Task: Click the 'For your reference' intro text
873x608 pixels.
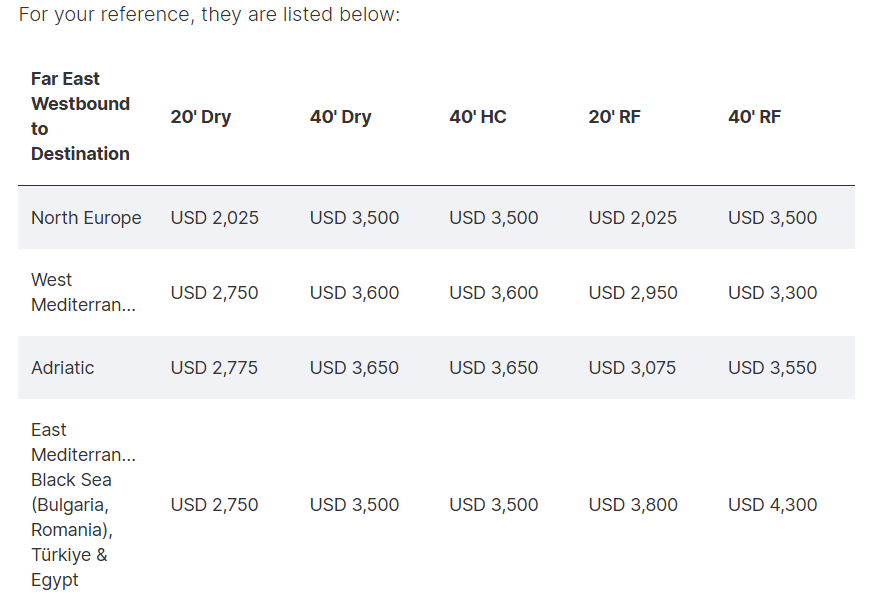Action: [x=209, y=16]
